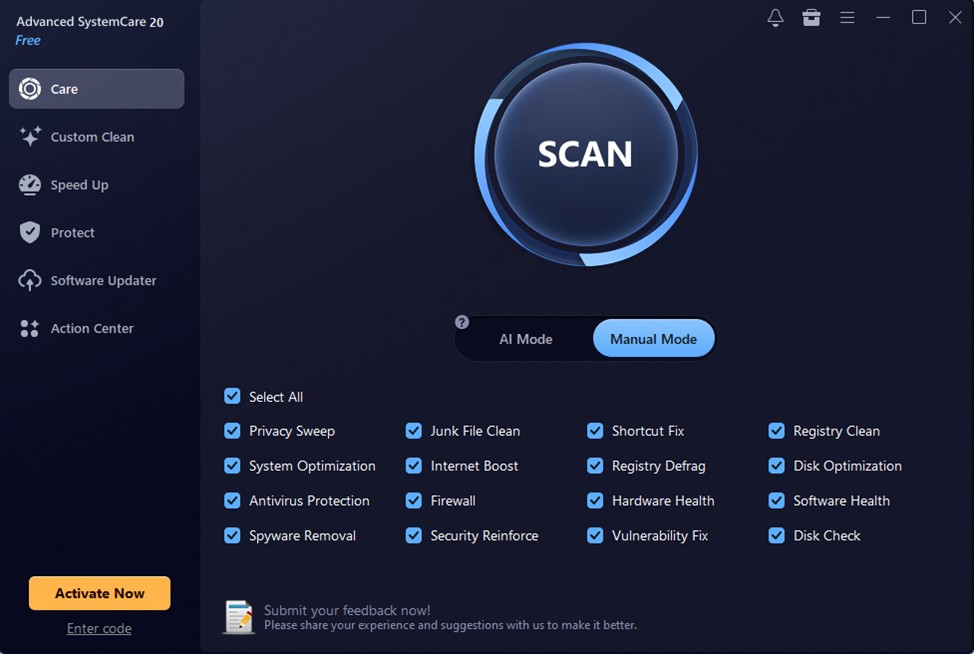Close the Advanced SystemCare window
This screenshot has height=654, width=974.
point(955,17)
